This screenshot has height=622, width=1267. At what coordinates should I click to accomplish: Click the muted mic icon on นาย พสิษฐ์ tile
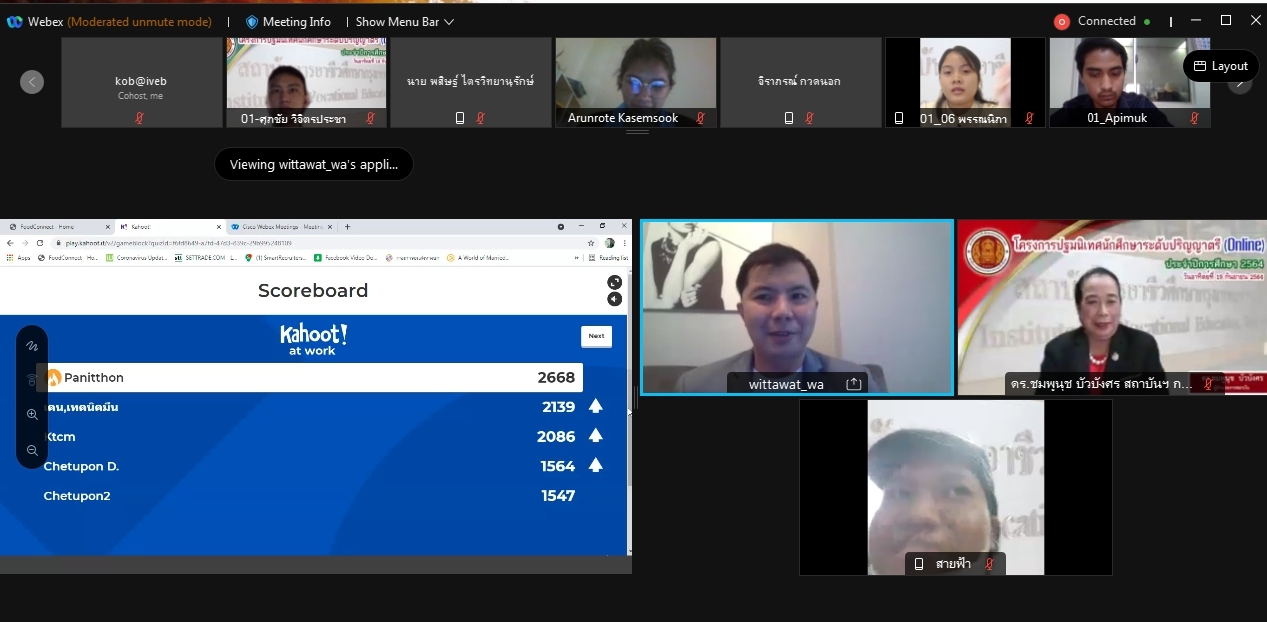[x=480, y=118]
